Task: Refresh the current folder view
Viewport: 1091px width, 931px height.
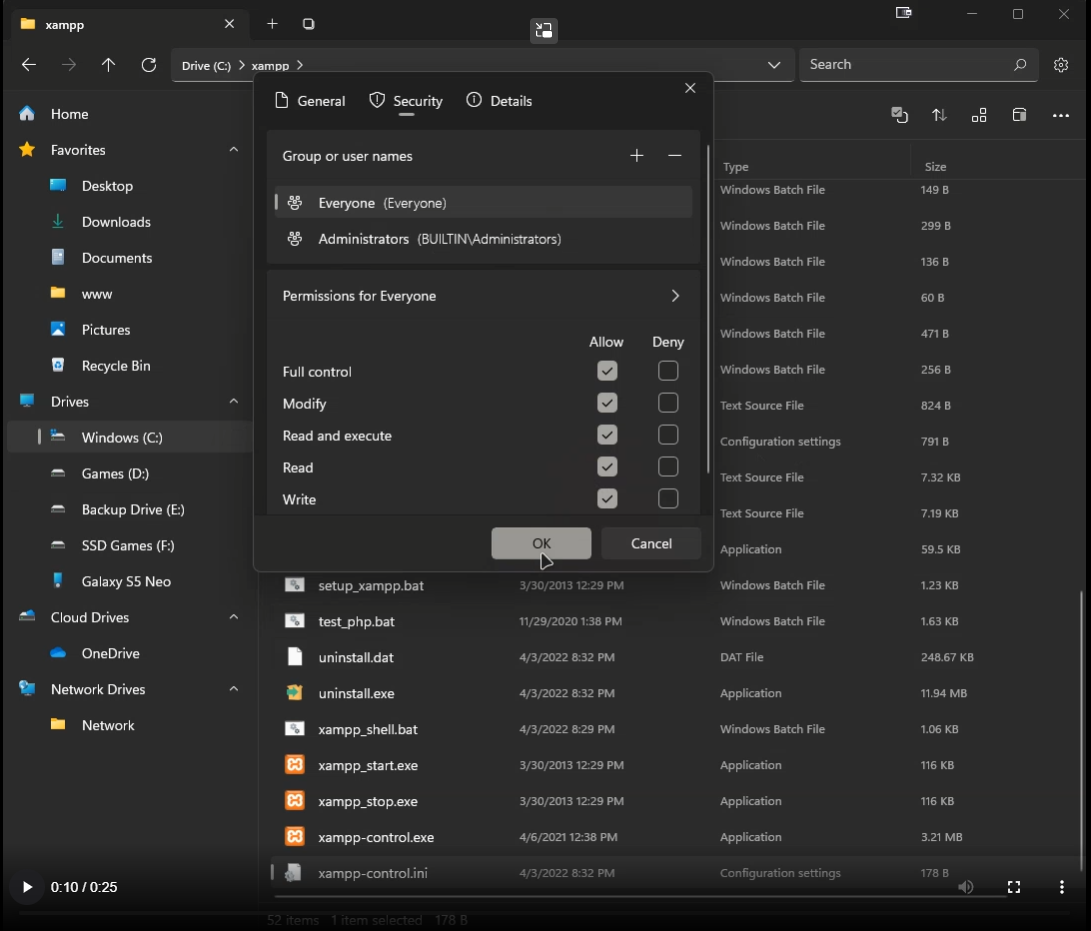Action: 149,65
